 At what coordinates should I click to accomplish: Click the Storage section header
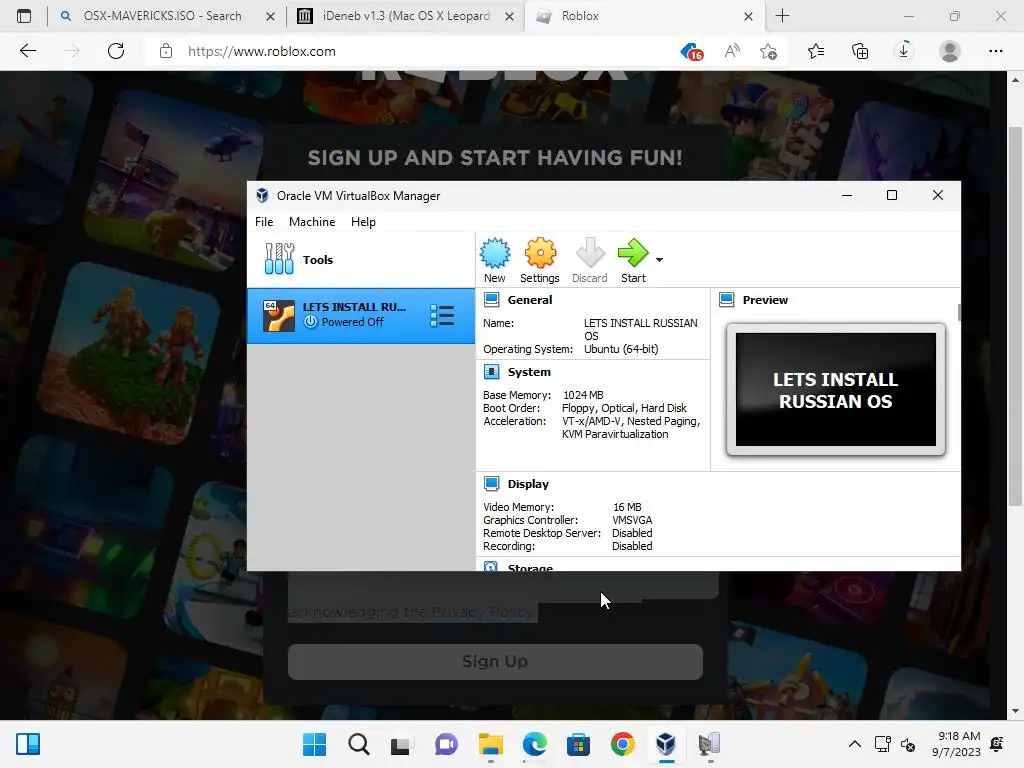click(x=530, y=567)
